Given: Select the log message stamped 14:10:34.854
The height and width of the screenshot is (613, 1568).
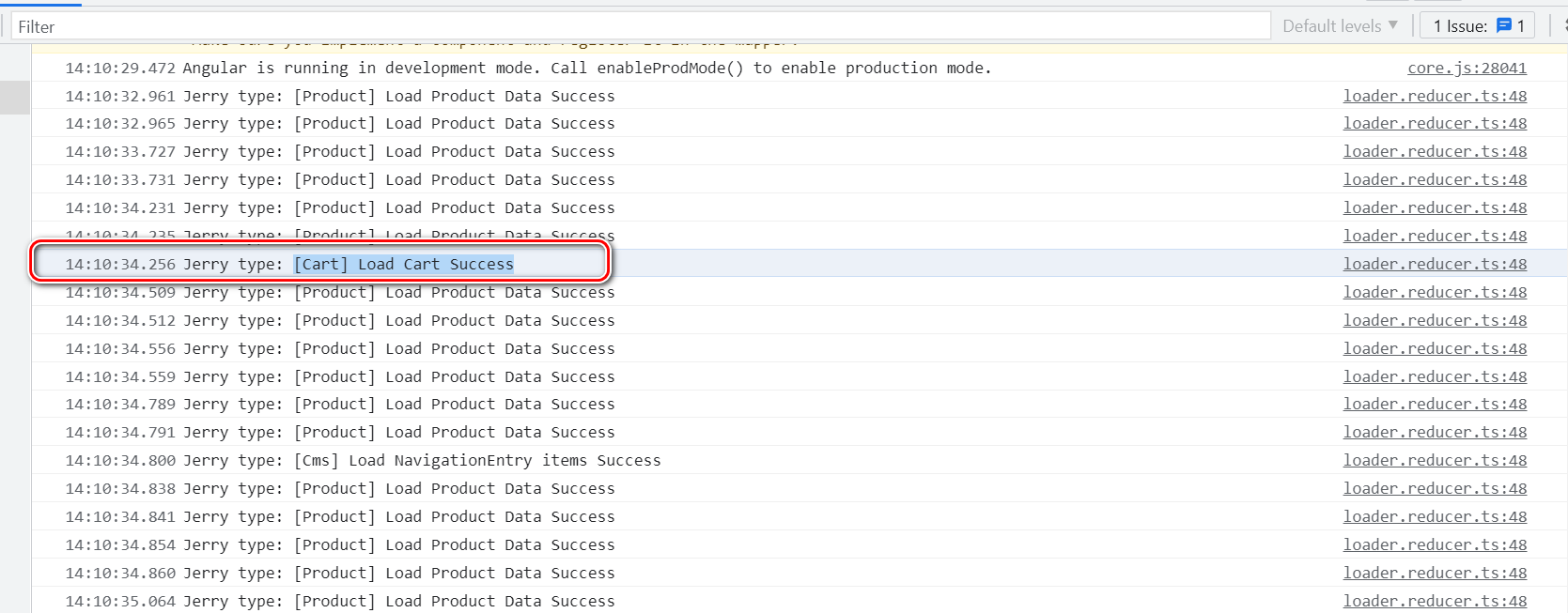Looking at the screenshot, I should point(398,544).
